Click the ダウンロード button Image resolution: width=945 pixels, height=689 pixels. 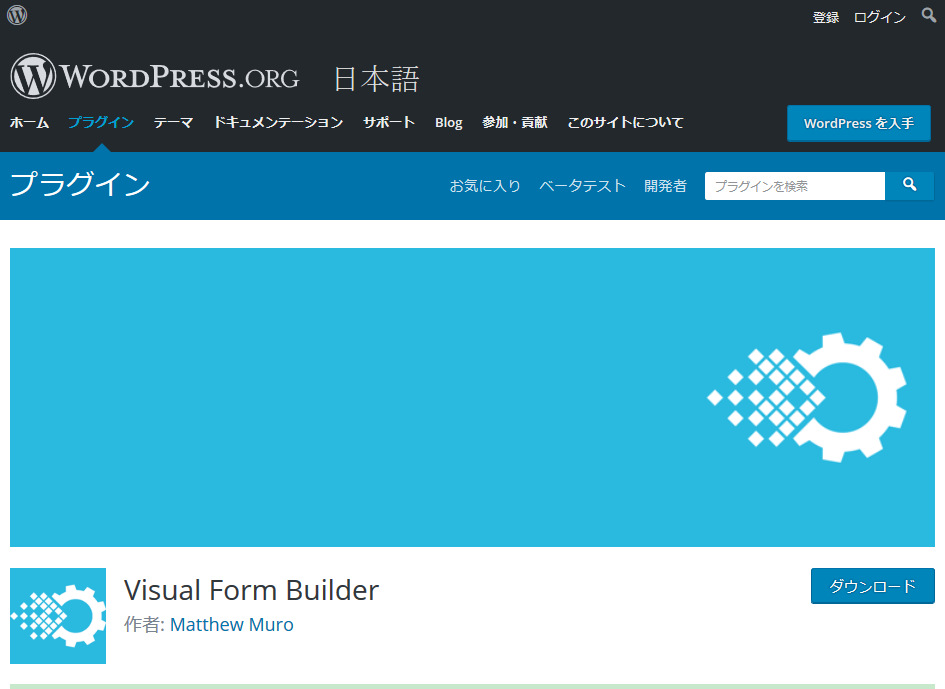coord(873,586)
